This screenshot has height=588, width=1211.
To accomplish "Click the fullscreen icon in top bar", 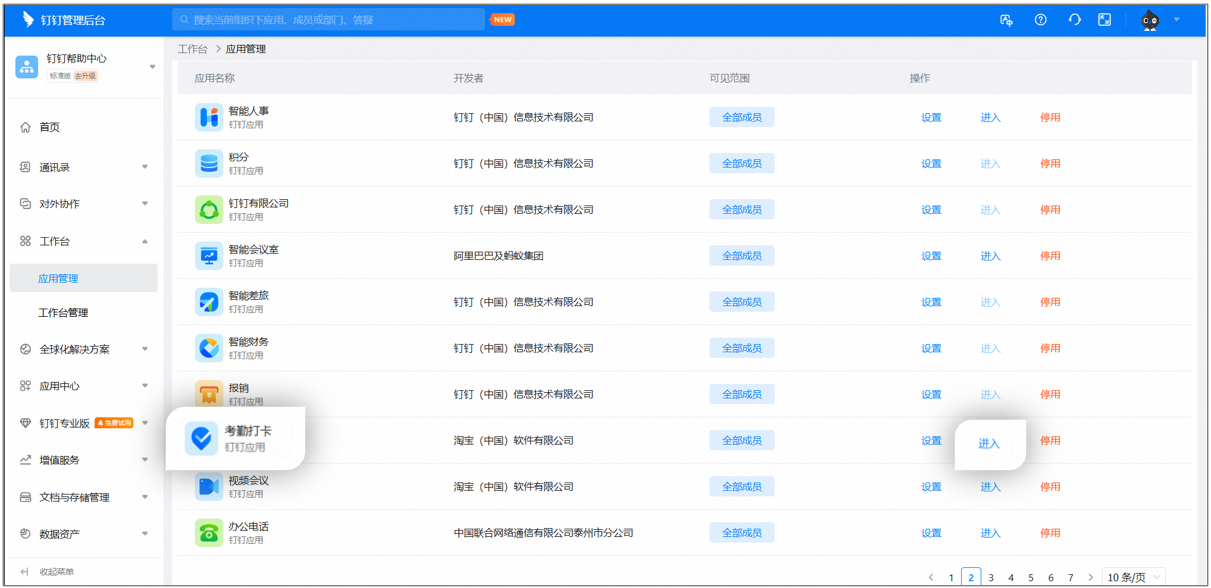I will pos(1104,19).
